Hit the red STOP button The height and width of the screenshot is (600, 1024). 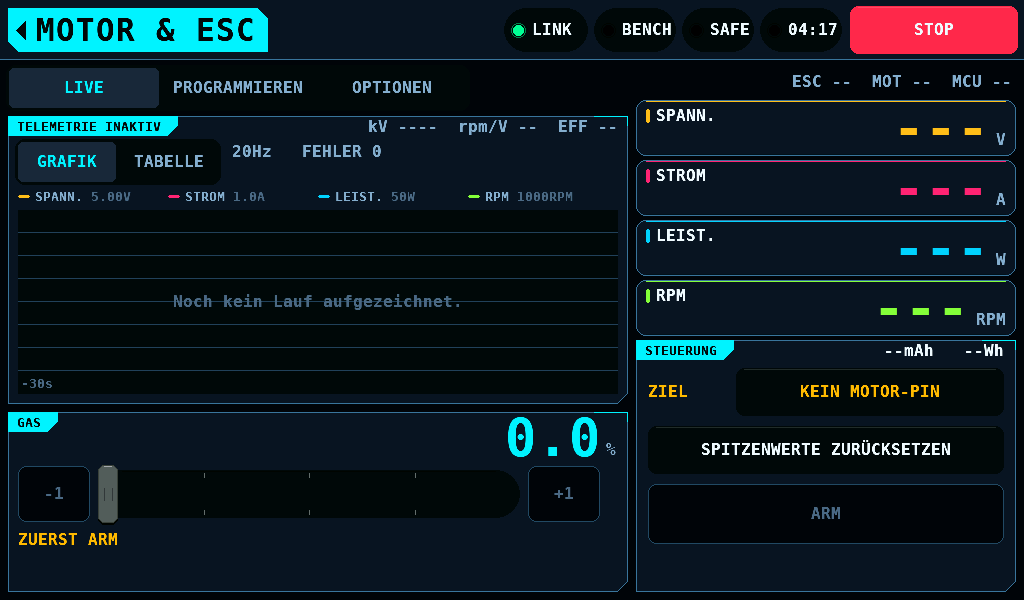(934, 30)
